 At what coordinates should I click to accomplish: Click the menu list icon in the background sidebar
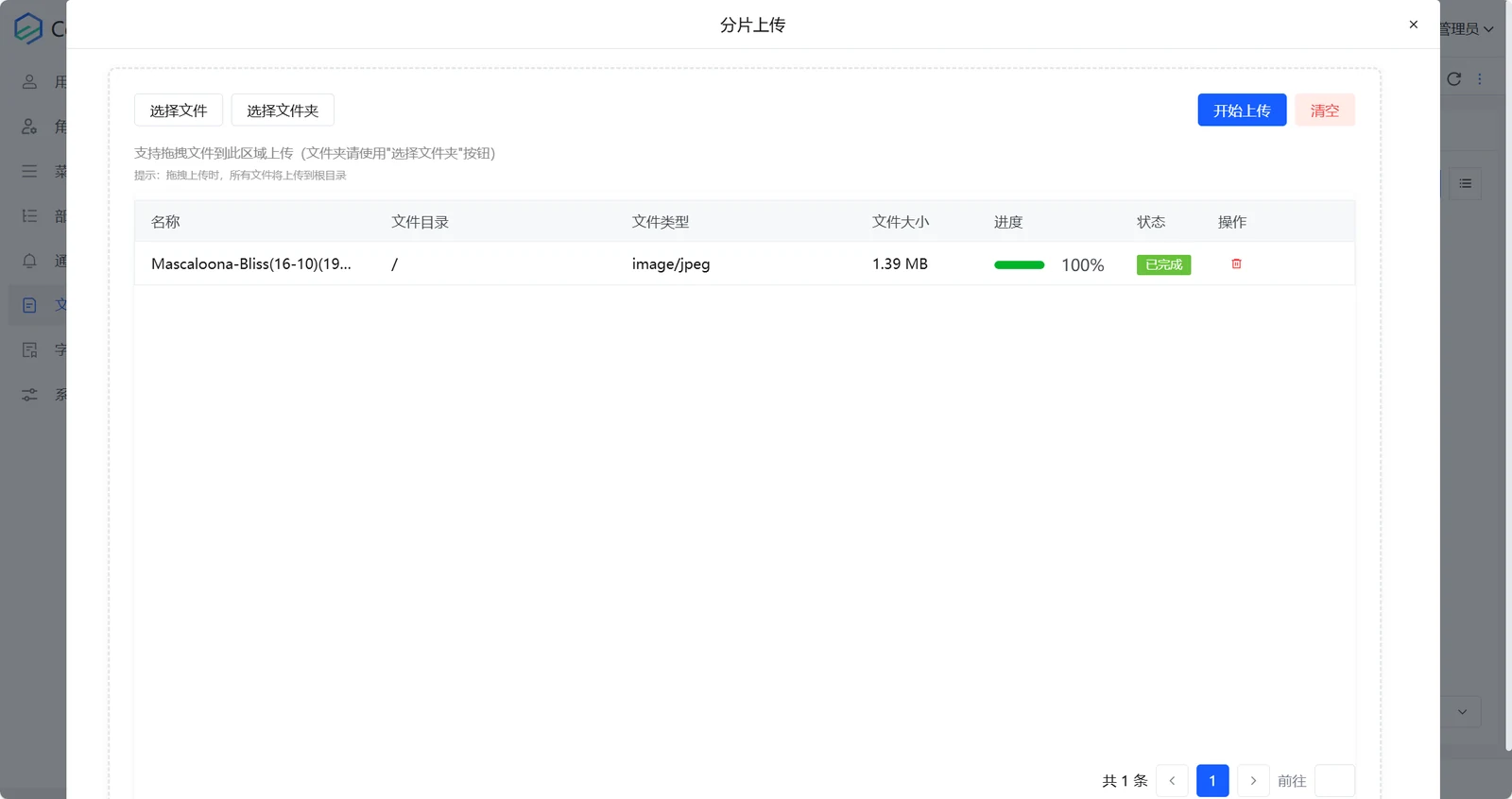coord(30,171)
